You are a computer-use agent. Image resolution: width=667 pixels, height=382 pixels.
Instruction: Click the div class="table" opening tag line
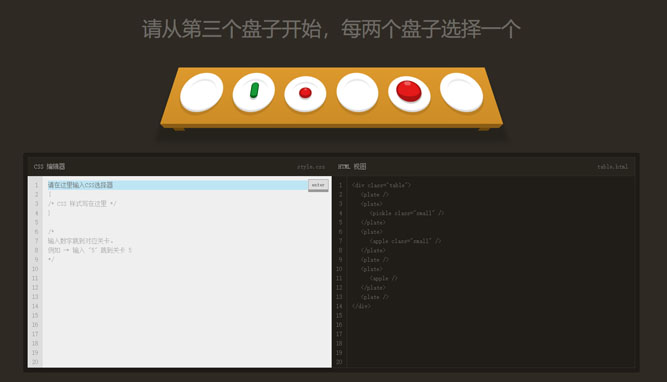point(381,185)
